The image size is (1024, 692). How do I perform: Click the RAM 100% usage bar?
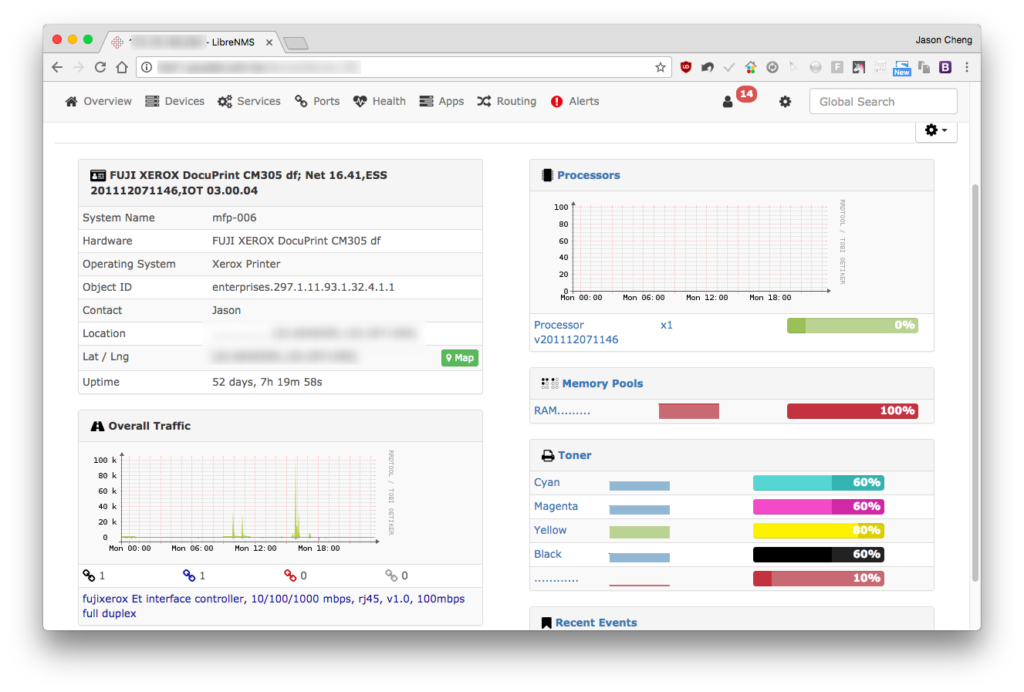click(852, 411)
